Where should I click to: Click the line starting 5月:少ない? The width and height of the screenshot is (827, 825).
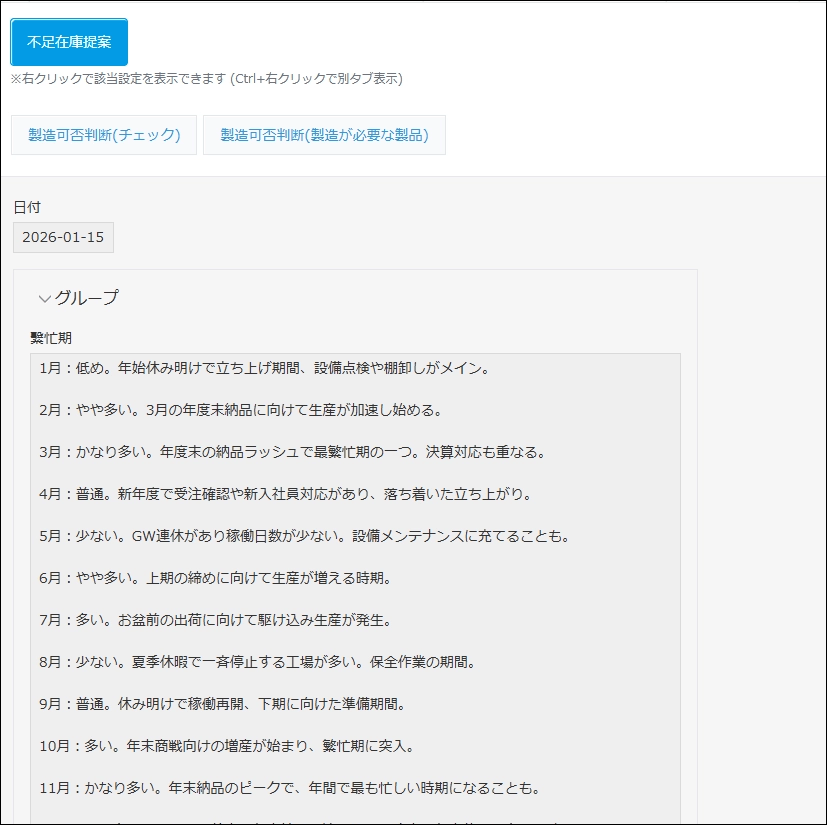click(x=304, y=536)
